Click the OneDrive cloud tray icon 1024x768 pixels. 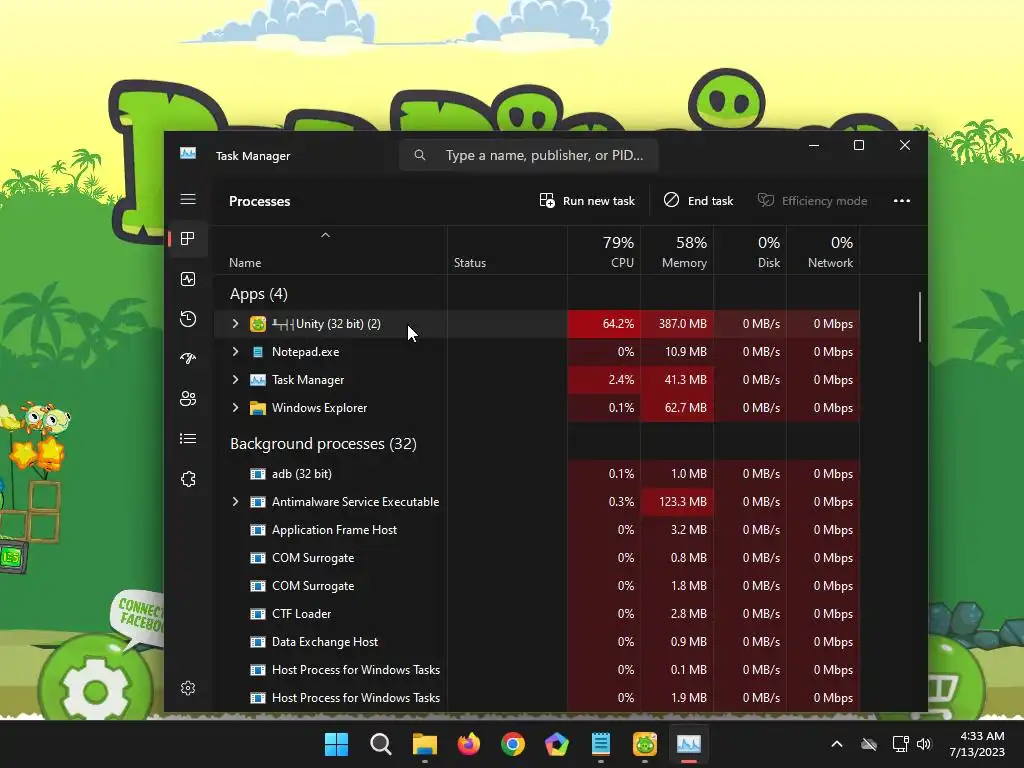[869, 744]
